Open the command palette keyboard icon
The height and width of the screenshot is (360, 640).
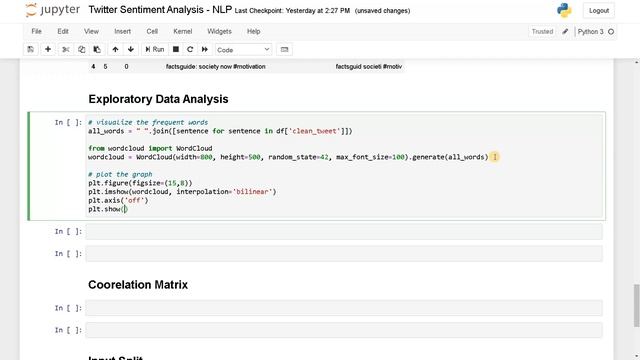pyautogui.click(x=284, y=49)
